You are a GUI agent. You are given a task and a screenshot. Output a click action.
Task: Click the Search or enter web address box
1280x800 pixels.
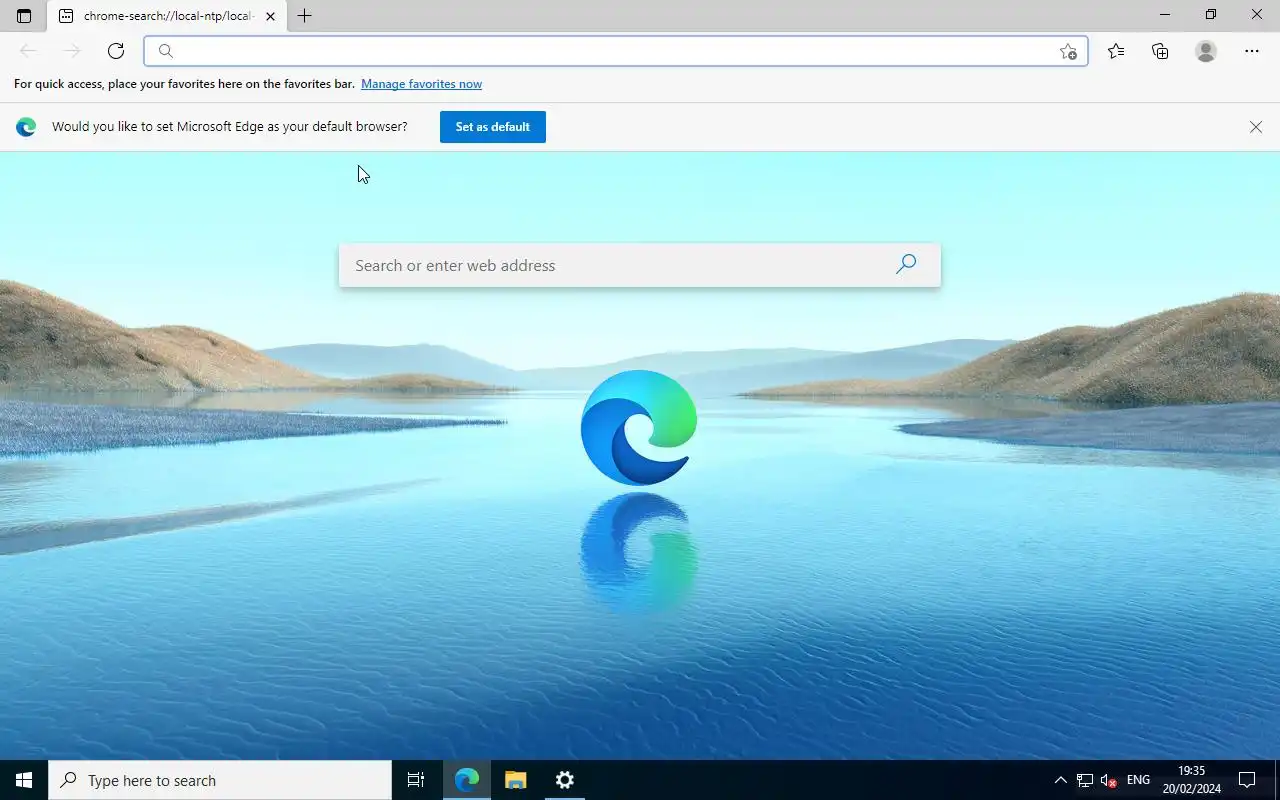[640, 265]
